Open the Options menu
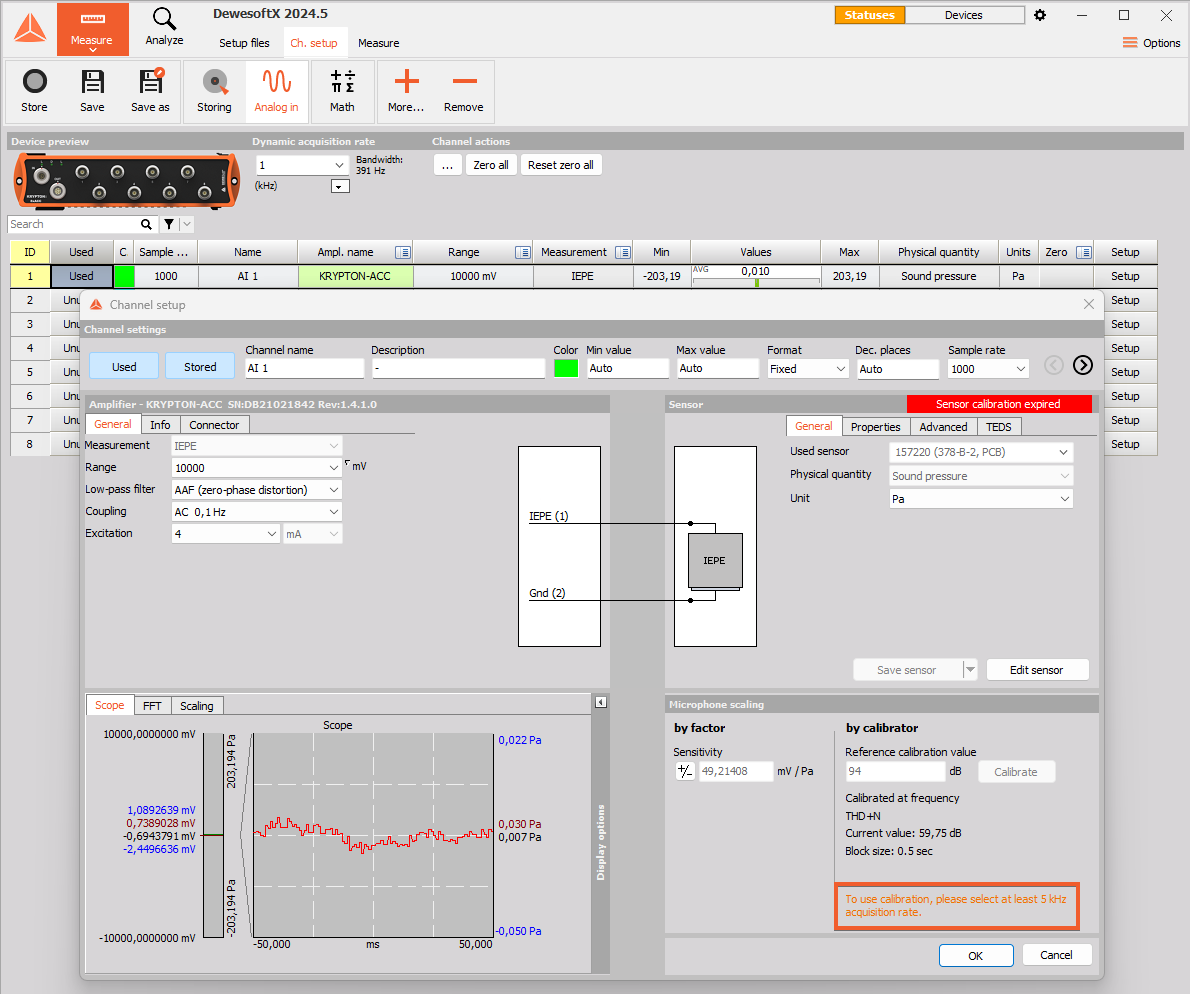 point(1151,43)
